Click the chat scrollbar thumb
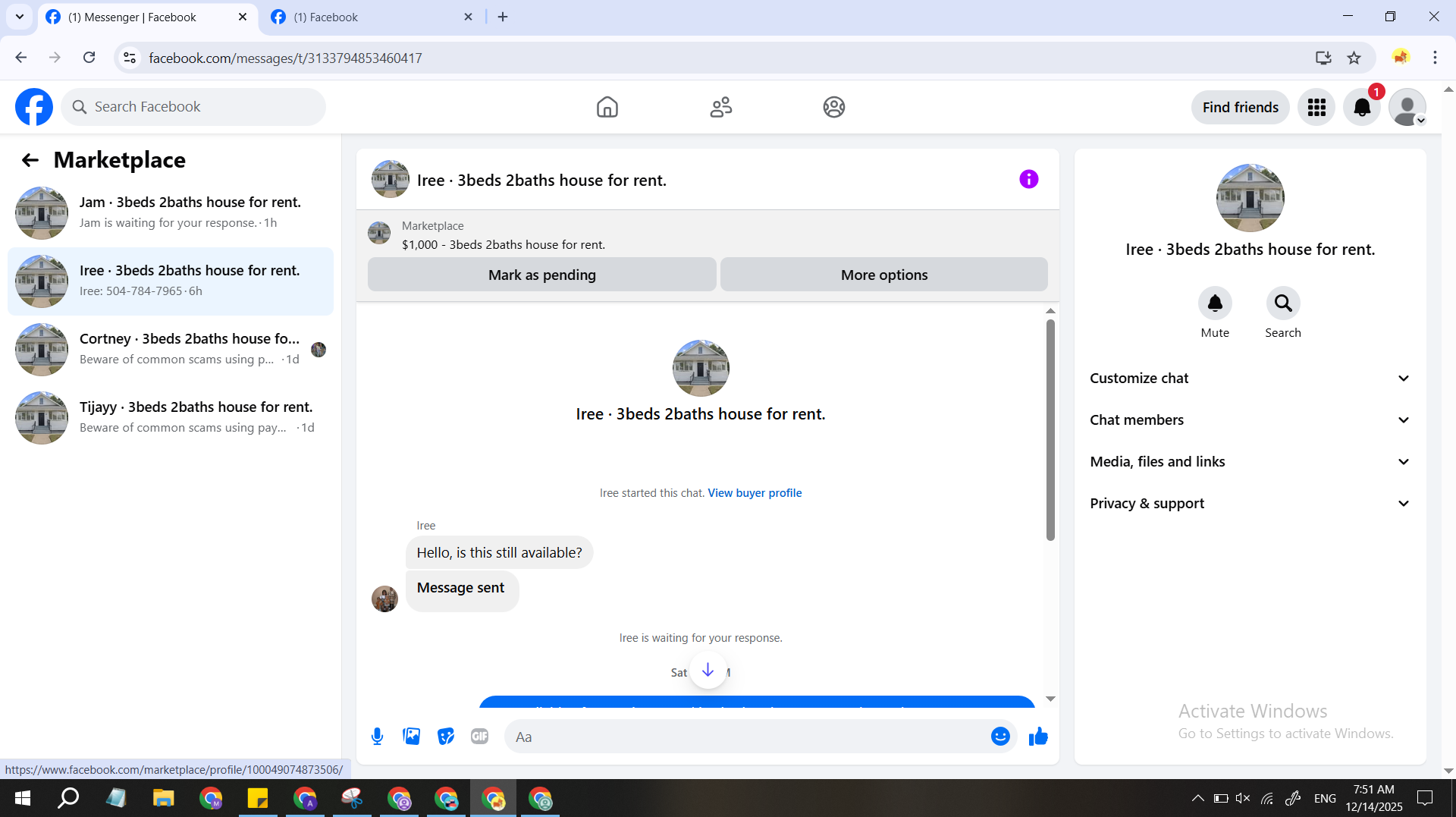The height and width of the screenshot is (817, 1456). point(1050,430)
